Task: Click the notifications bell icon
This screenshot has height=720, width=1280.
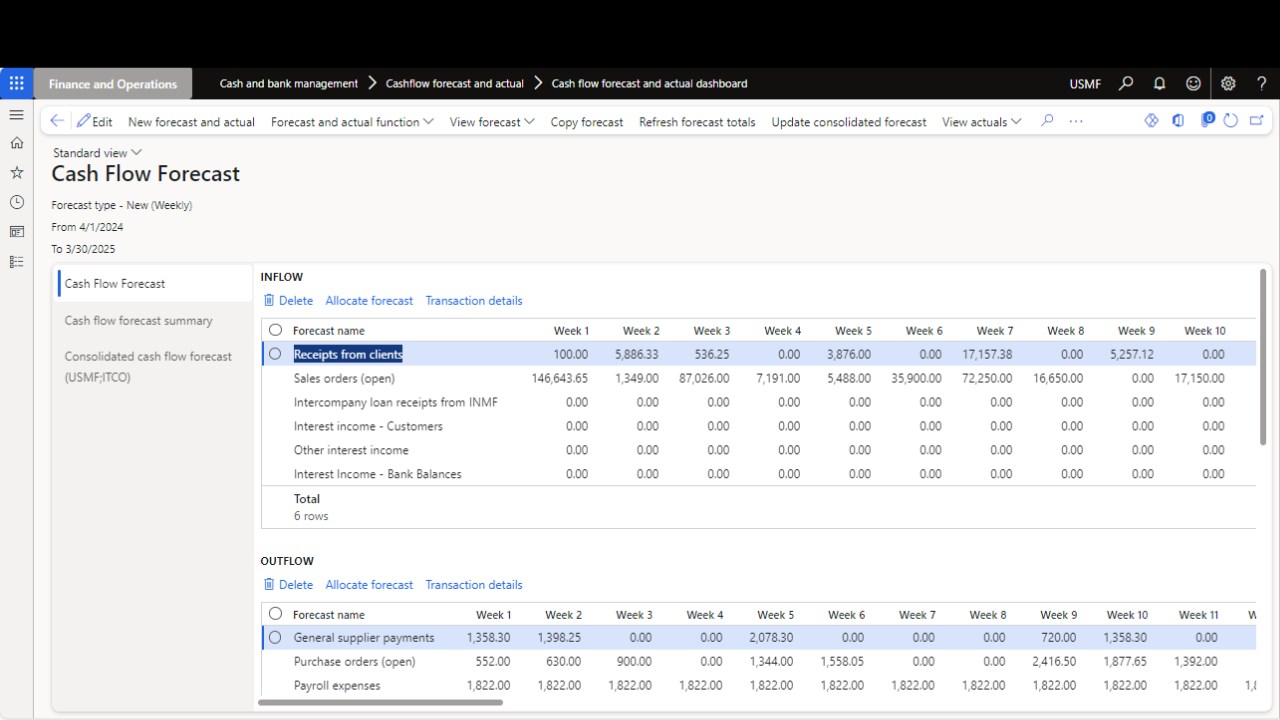Action: [1159, 84]
